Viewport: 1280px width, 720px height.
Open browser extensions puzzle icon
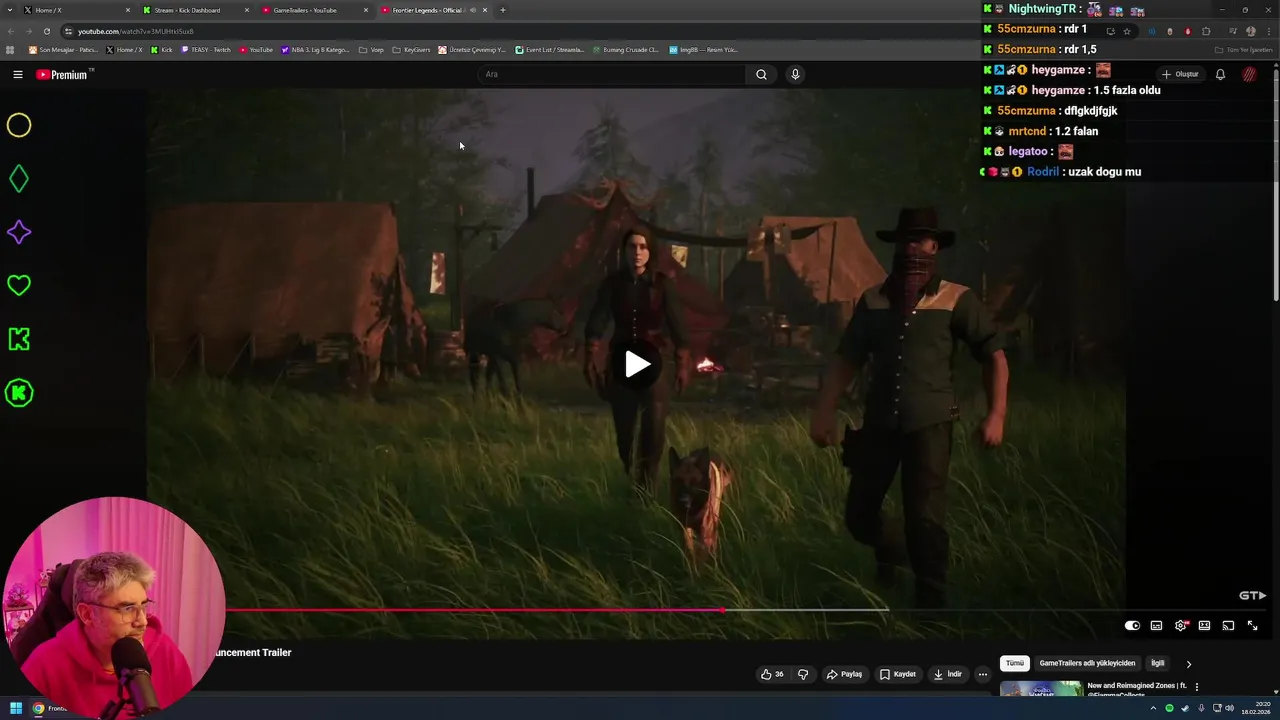point(1206,31)
